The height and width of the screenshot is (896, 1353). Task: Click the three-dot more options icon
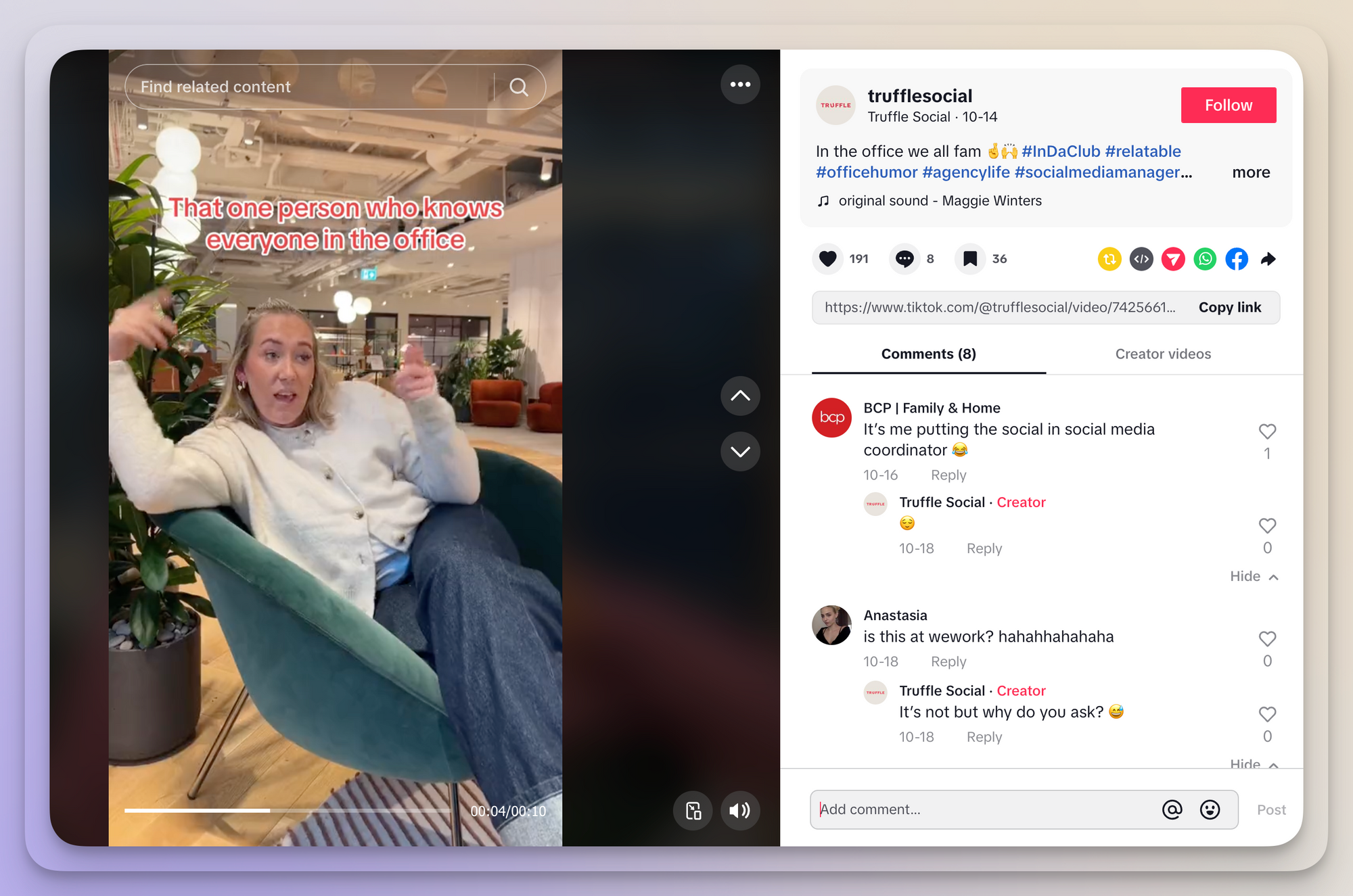click(x=741, y=85)
